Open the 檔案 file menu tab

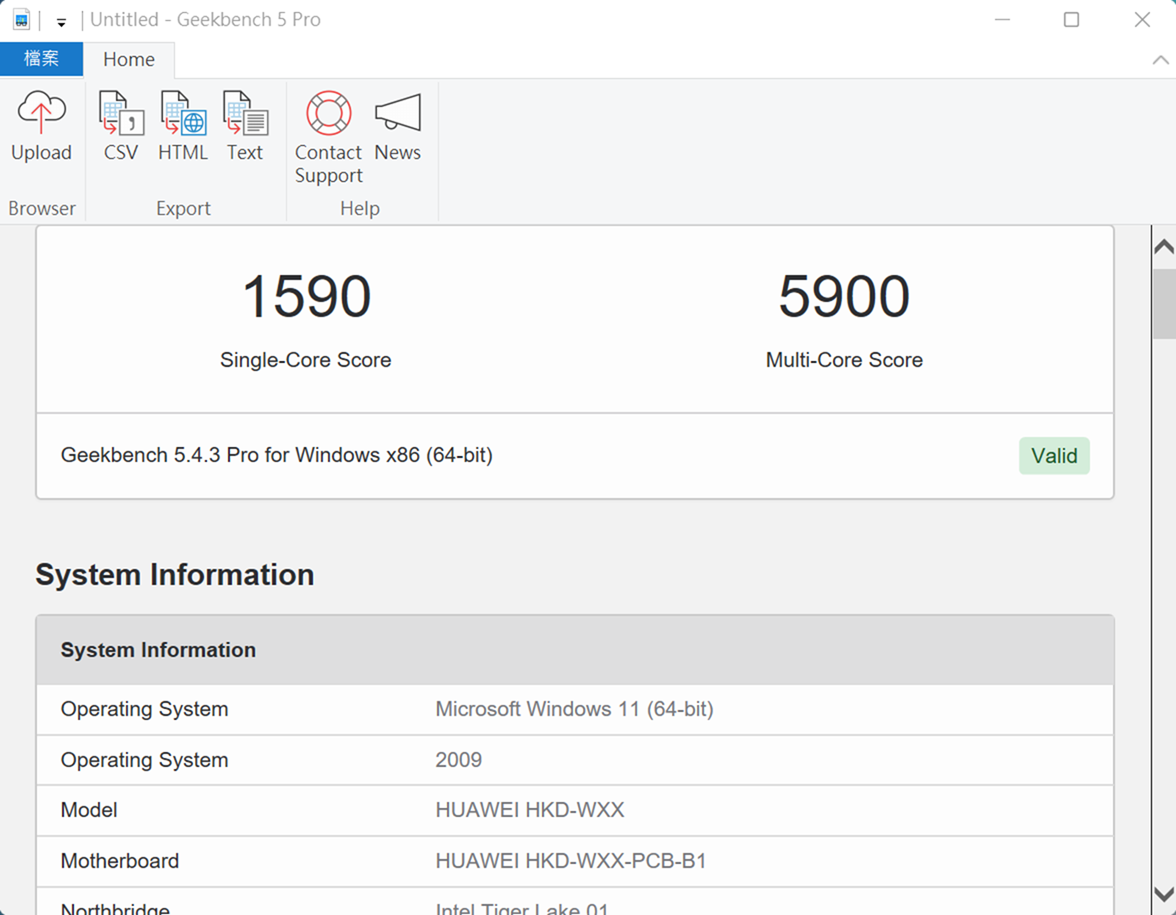point(41,59)
